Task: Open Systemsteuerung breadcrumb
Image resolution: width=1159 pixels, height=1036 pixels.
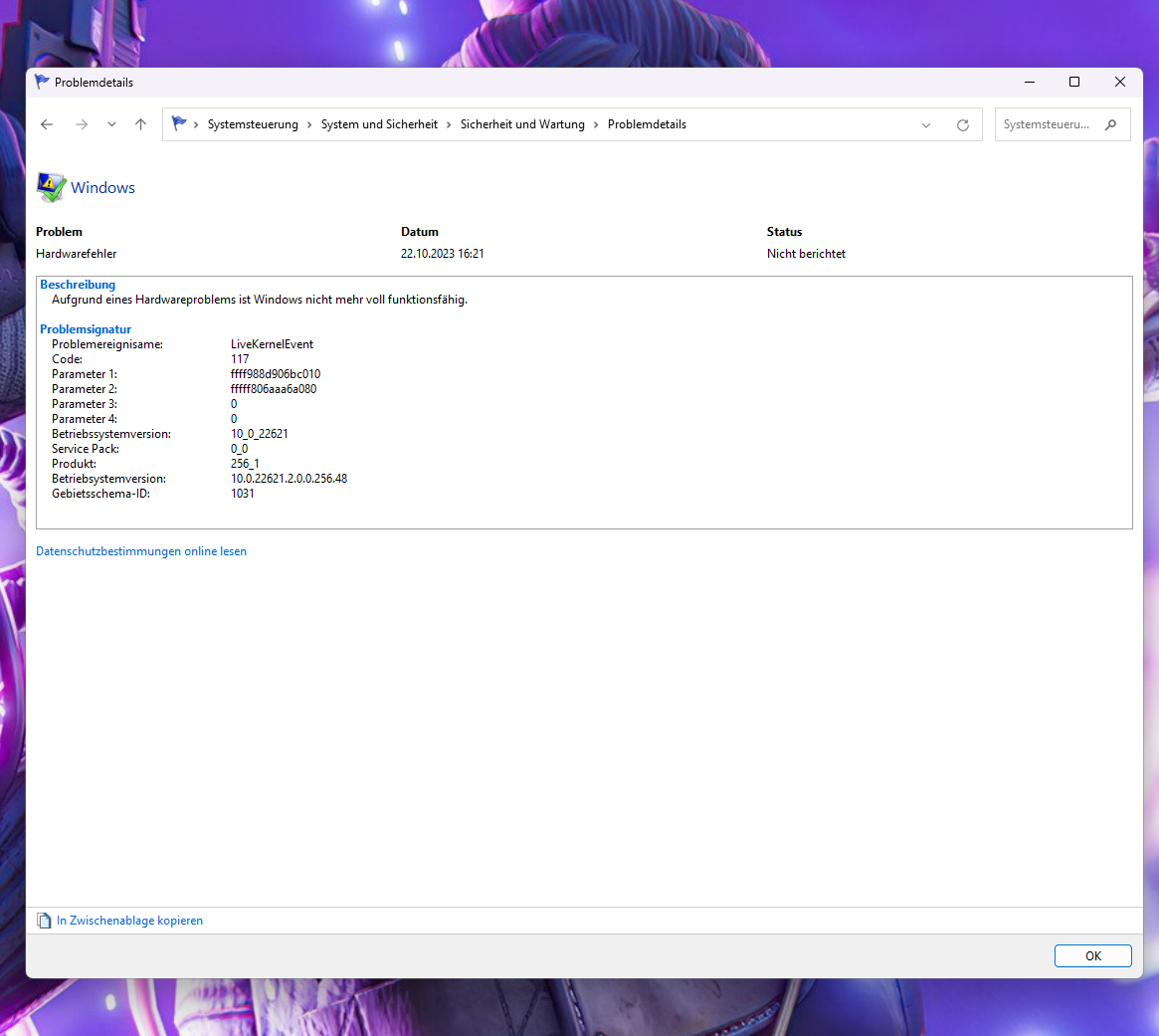Action: pos(253,124)
